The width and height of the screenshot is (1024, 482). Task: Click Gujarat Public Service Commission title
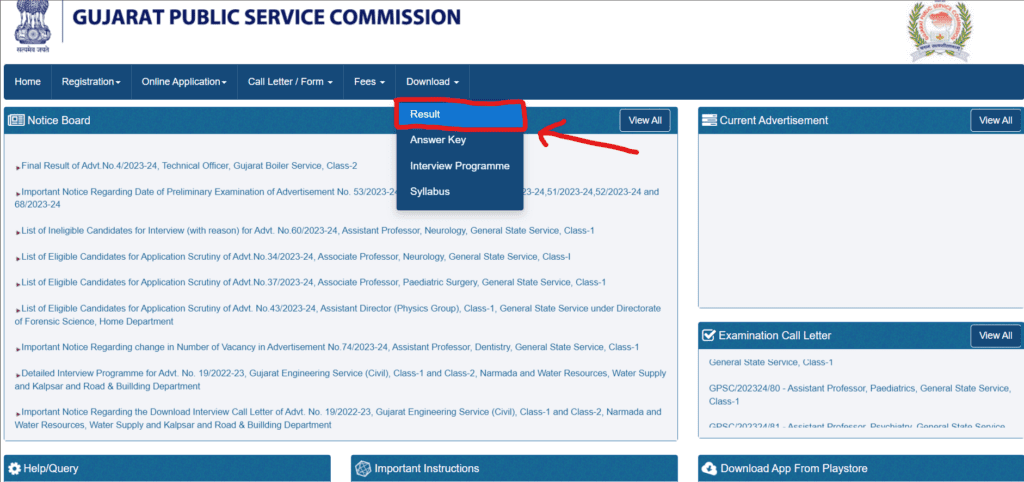266,17
